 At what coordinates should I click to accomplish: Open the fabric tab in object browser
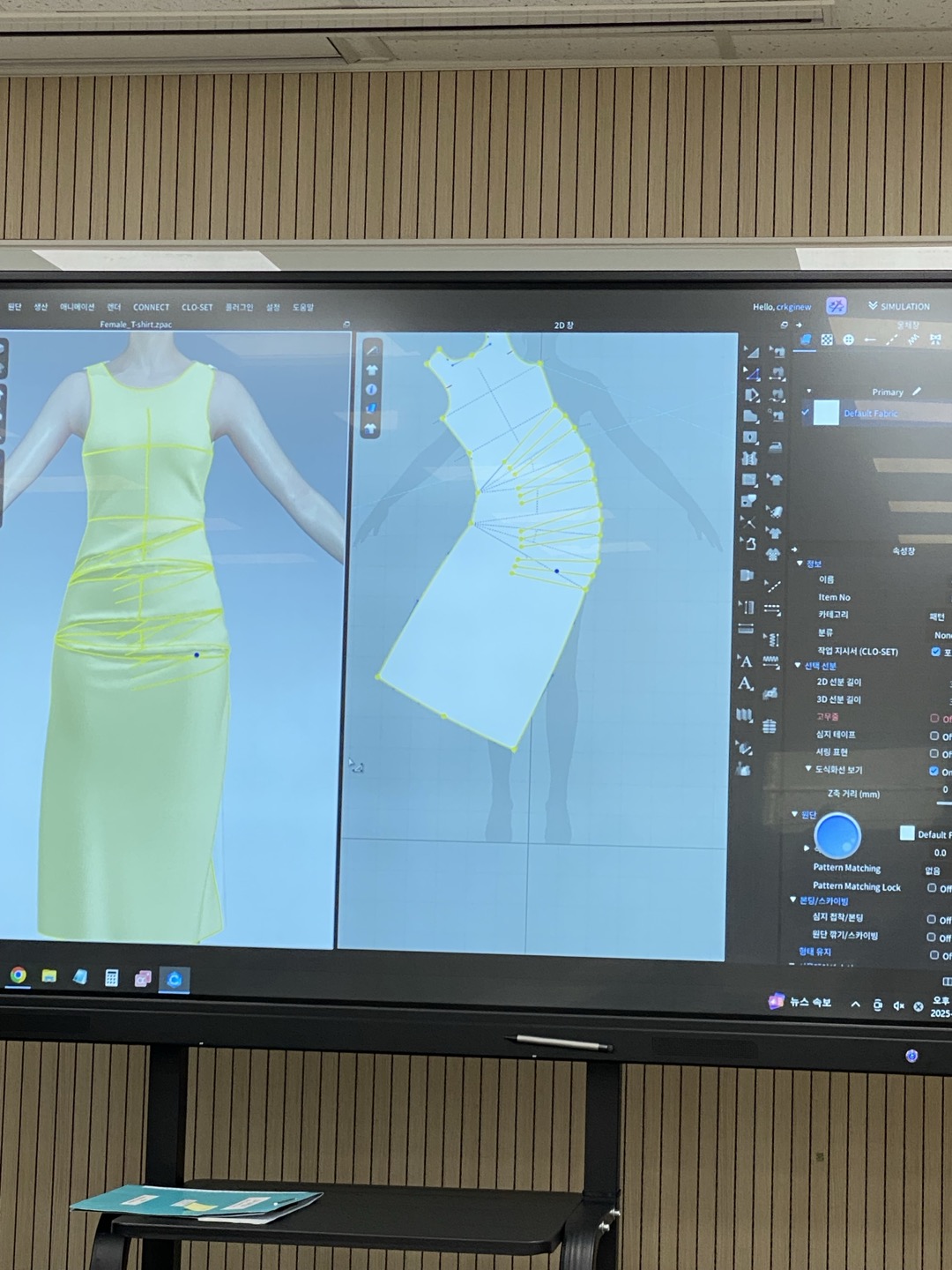coord(805,340)
